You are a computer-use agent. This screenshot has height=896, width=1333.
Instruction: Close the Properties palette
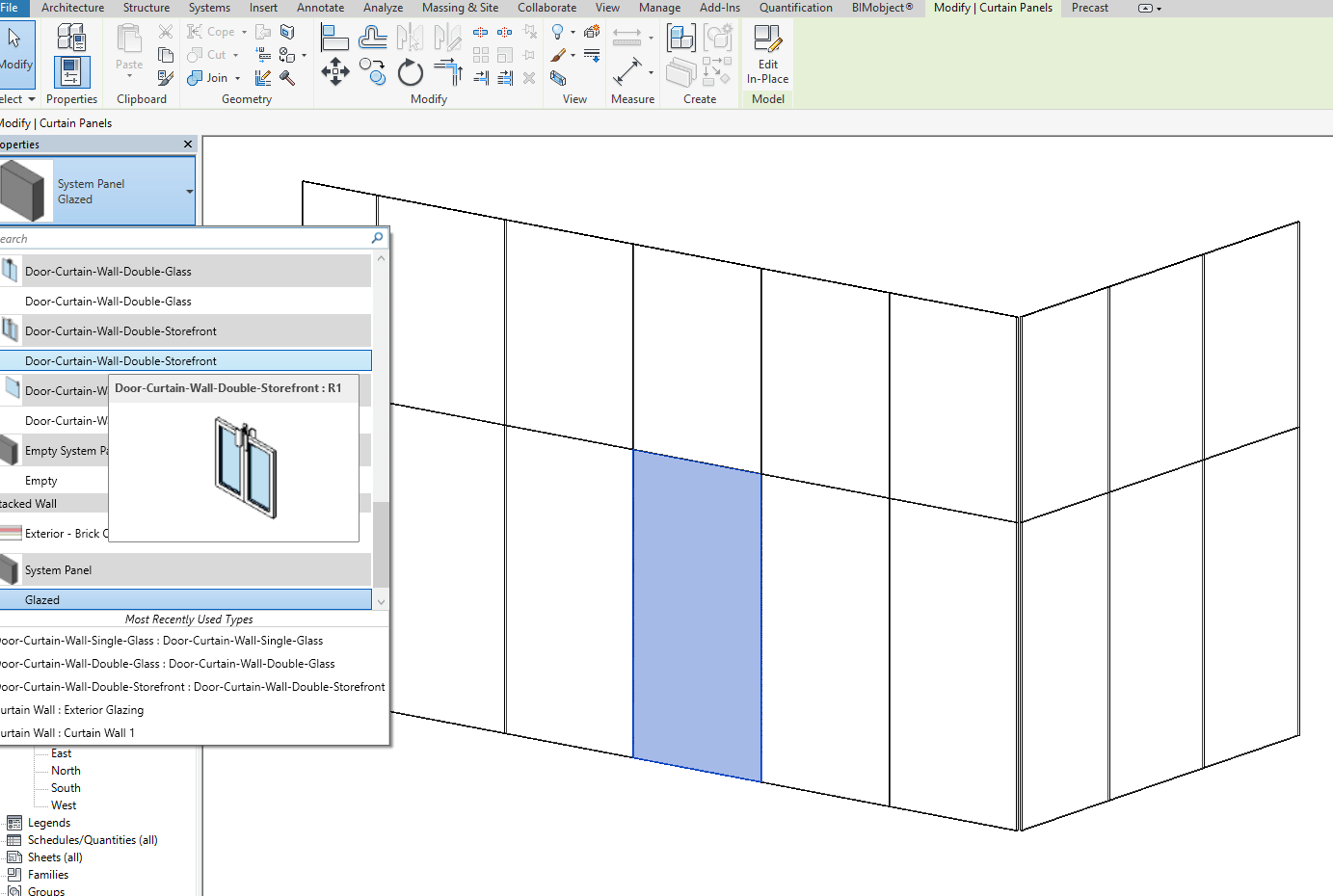188,145
